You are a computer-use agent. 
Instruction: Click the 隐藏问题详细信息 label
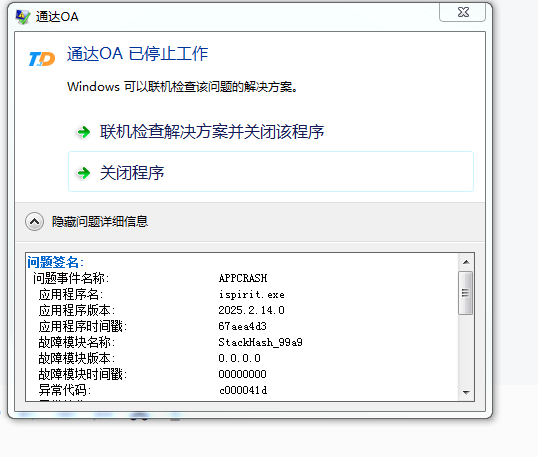coord(100,222)
